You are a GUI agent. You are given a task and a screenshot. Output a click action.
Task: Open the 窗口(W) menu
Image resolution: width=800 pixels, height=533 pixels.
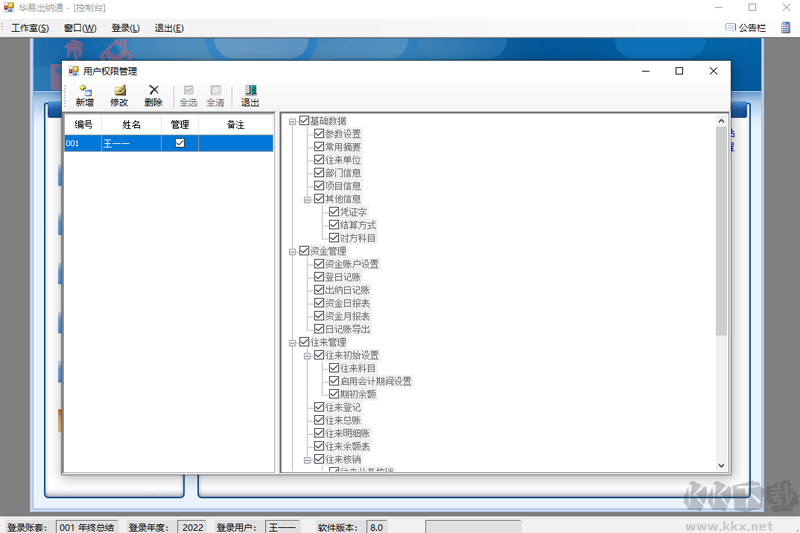80,28
